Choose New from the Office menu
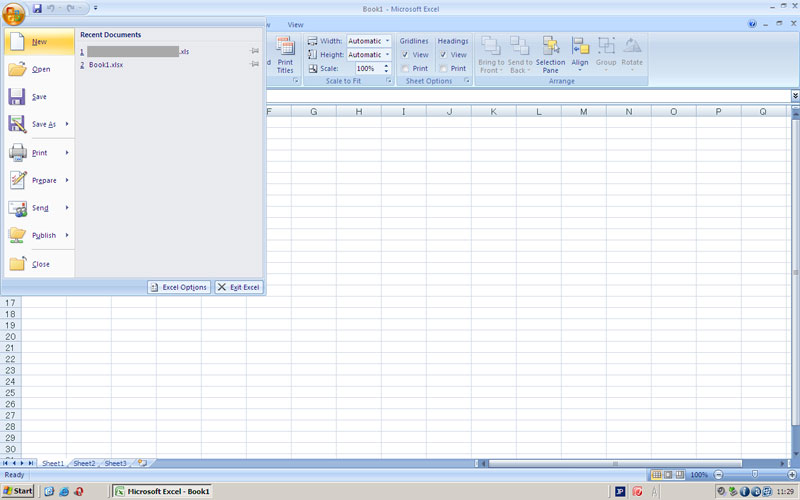800x500 pixels. [39, 41]
